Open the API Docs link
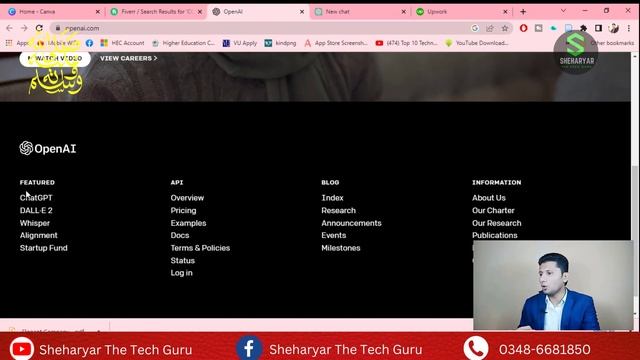This screenshot has height=360, width=640. pyautogui.click(x=180, y=235)
